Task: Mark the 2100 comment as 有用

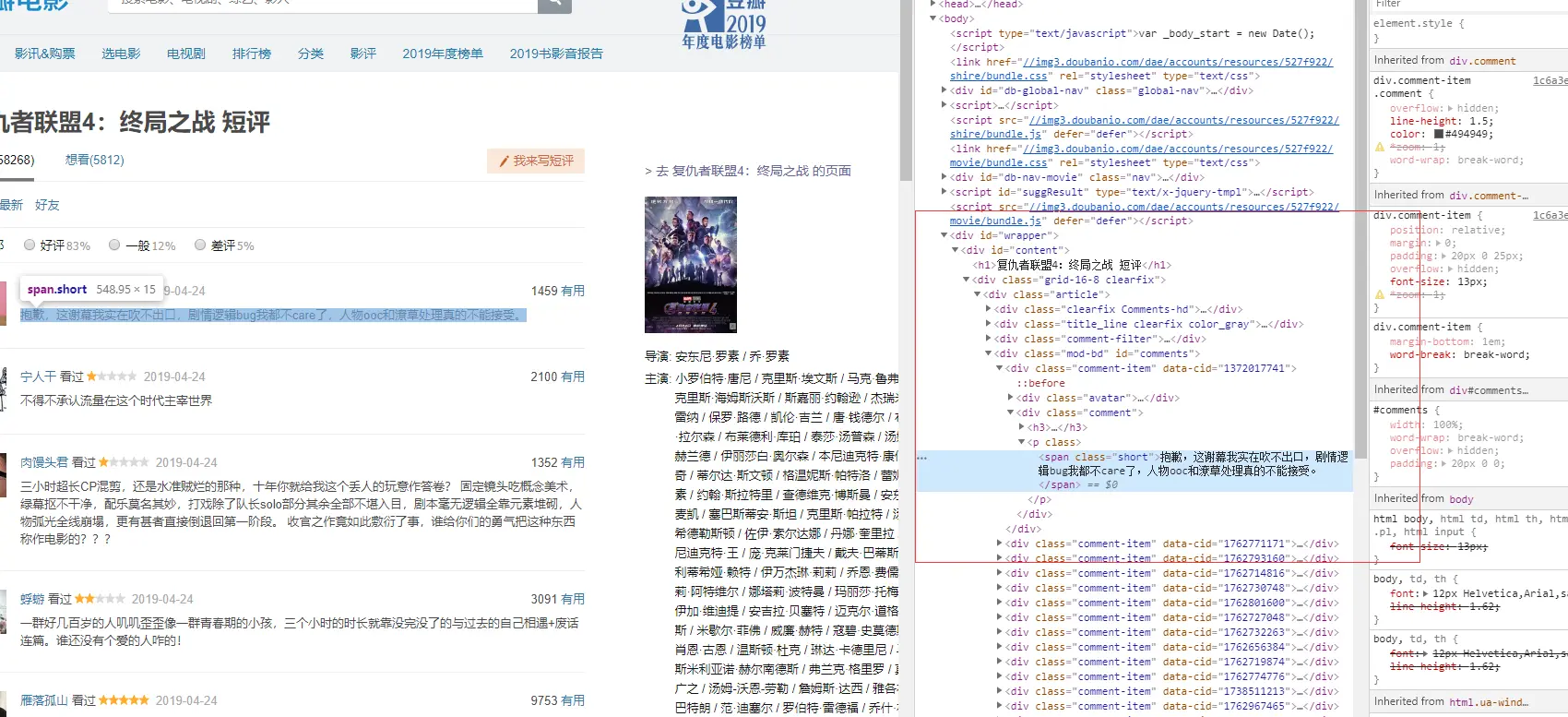Action: [x=573, y=376]
